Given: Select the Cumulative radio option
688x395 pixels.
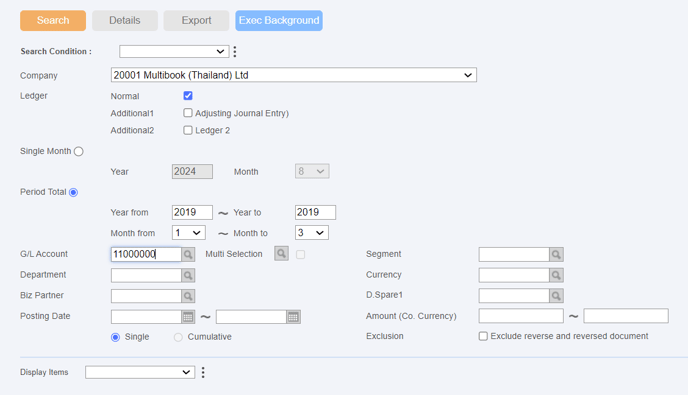Looking at the screenshot, I should click(x=178, y=337).
